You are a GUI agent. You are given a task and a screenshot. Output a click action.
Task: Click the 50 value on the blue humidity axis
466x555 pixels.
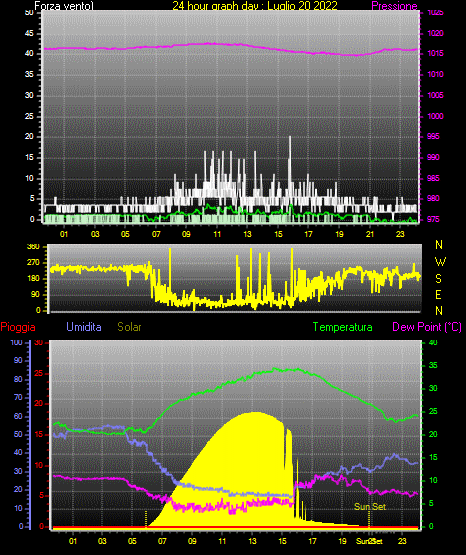click(x=18, y=434)
